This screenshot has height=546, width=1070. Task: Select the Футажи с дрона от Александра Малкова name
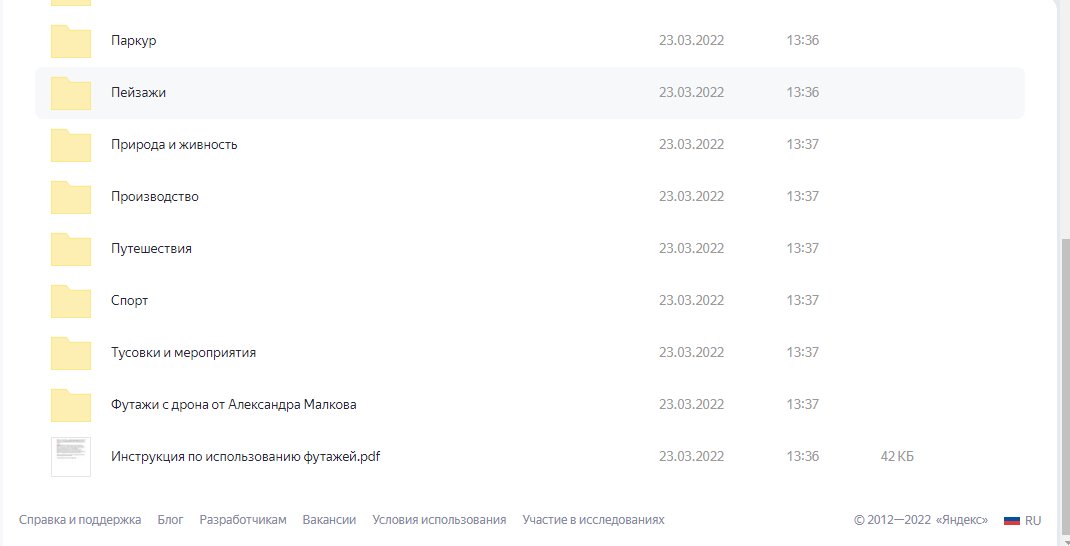[233, 405]
